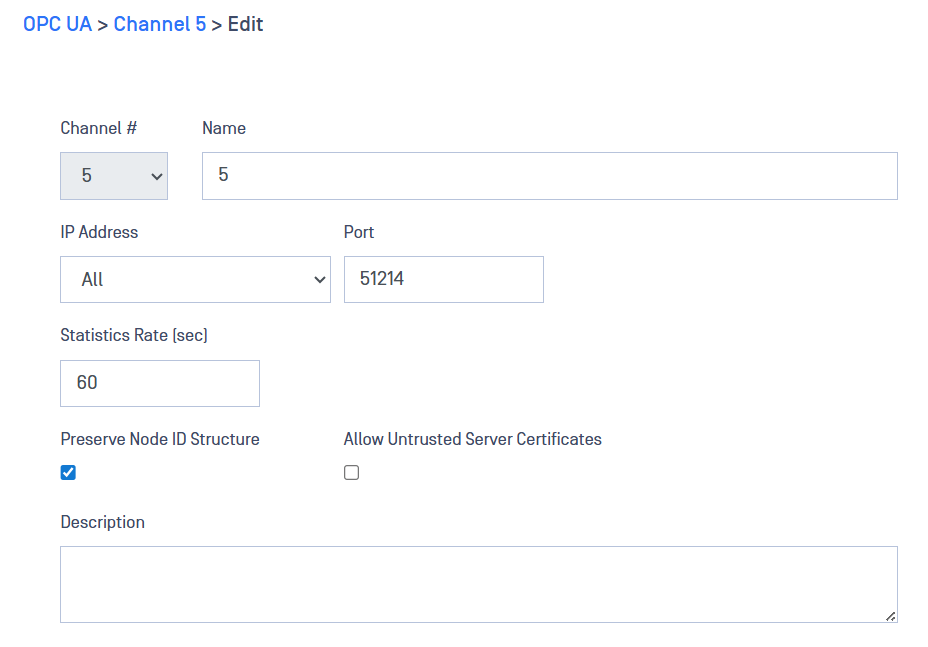This screenshot has width=928, height=647.
Task: Go back to Channel 5 breadcrumb link
Action: 160,24
